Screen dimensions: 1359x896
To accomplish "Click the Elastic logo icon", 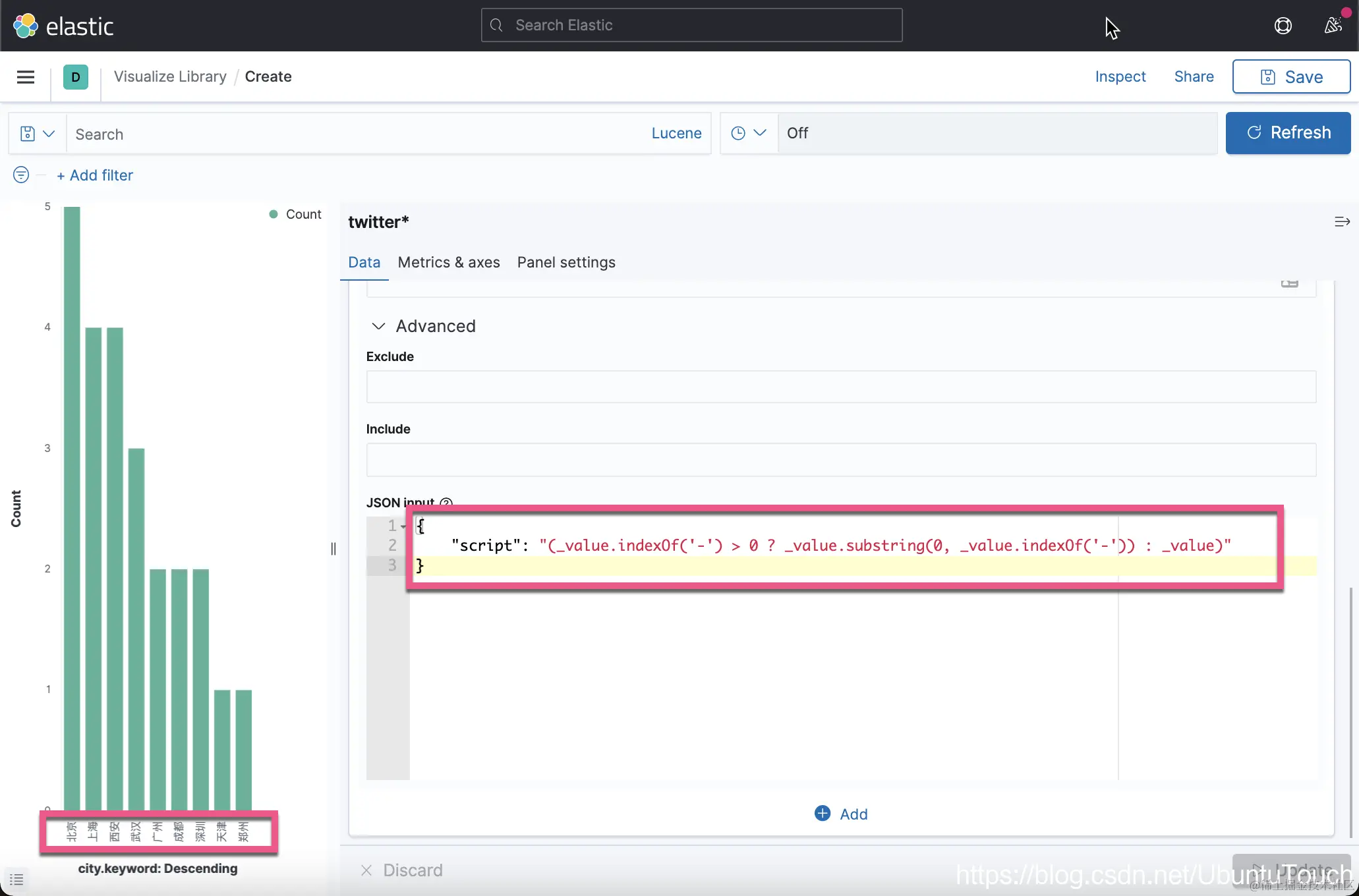I will point(26,26).
